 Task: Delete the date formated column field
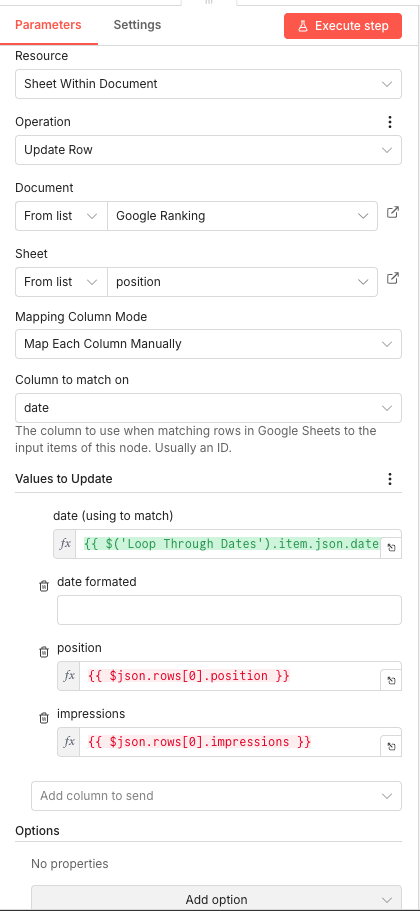tap(44, 586)
